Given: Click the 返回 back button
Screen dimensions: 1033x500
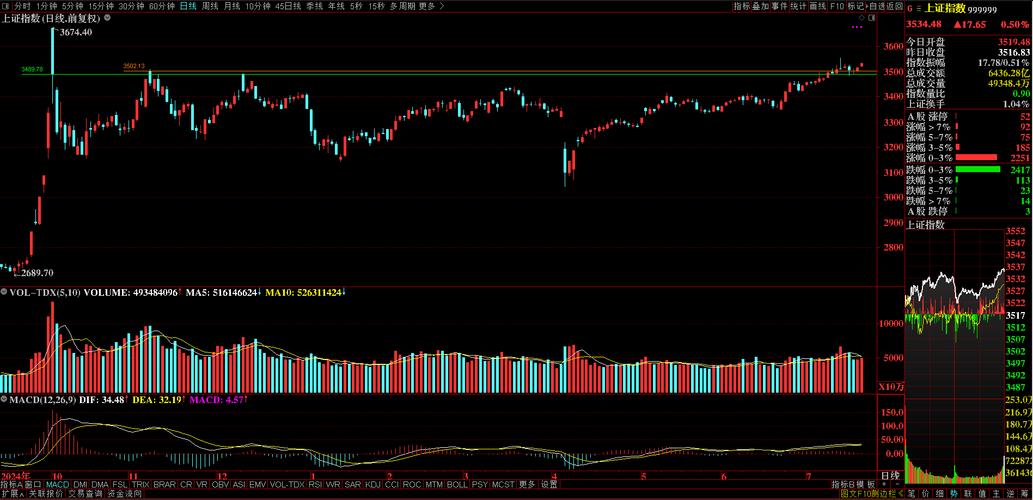Looking at the screenshot, I should pyautogui.click(x=894, y=6).
